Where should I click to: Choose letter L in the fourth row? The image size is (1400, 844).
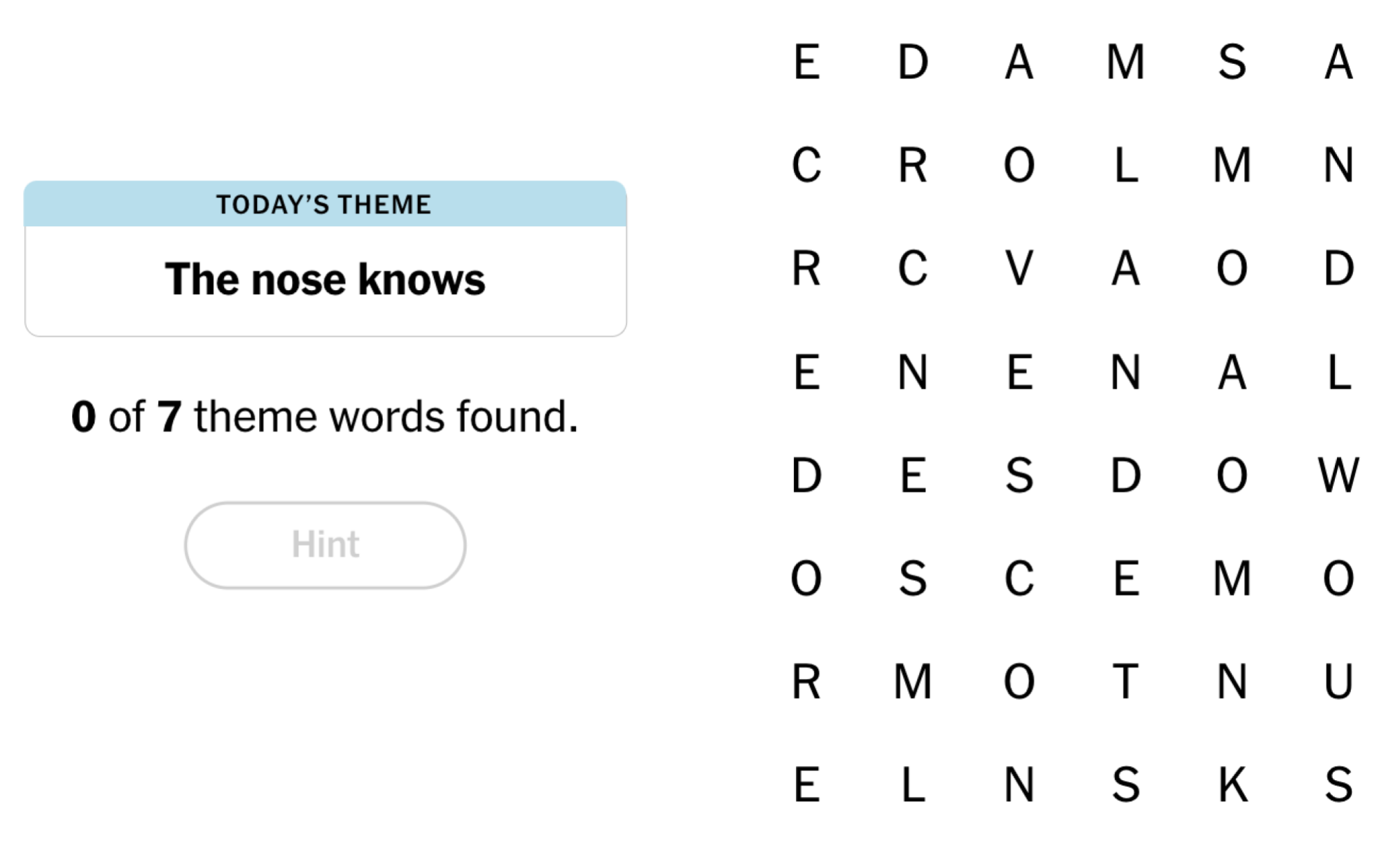[1338, 372]
